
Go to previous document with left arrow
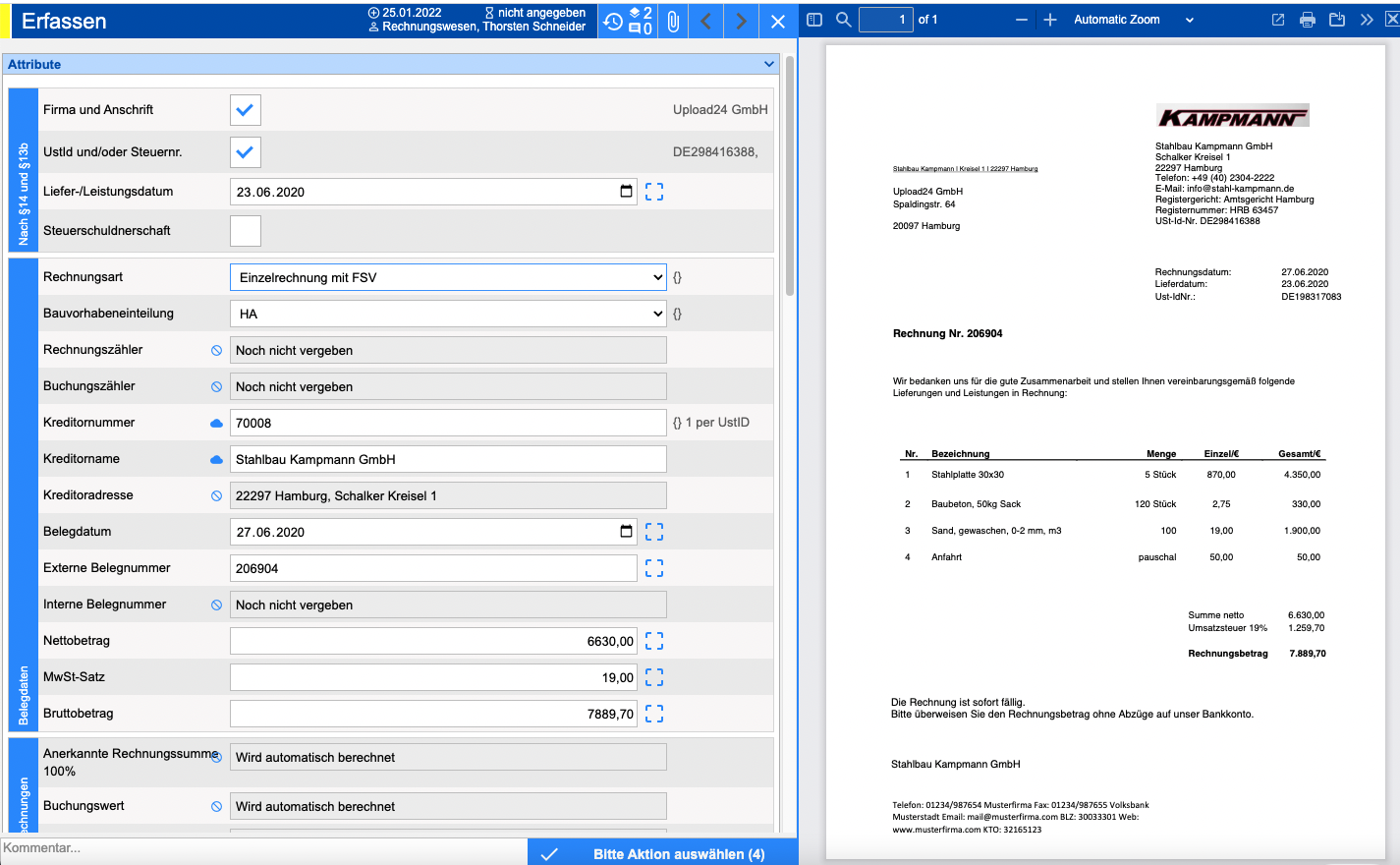pyautogui.click(x=705, y=21)
